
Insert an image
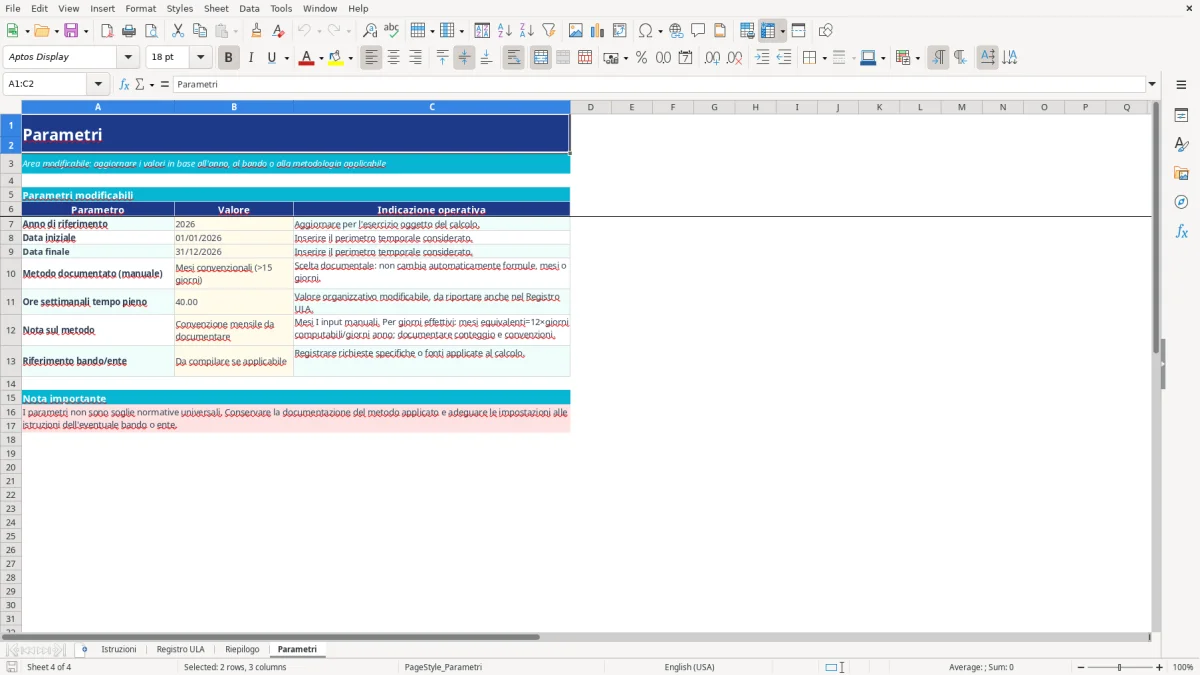576,31
